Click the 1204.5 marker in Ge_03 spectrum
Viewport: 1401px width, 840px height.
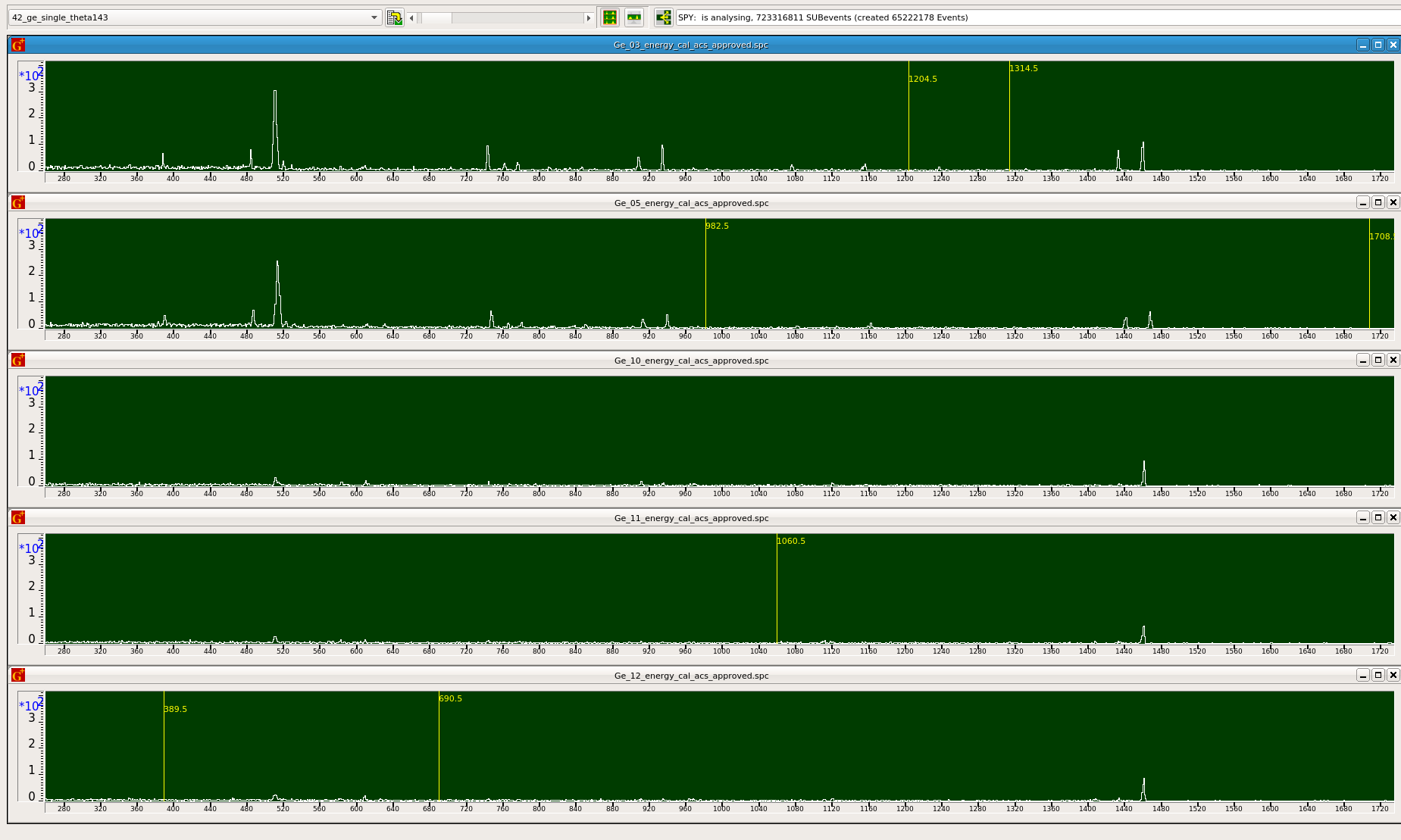point(908,114)
